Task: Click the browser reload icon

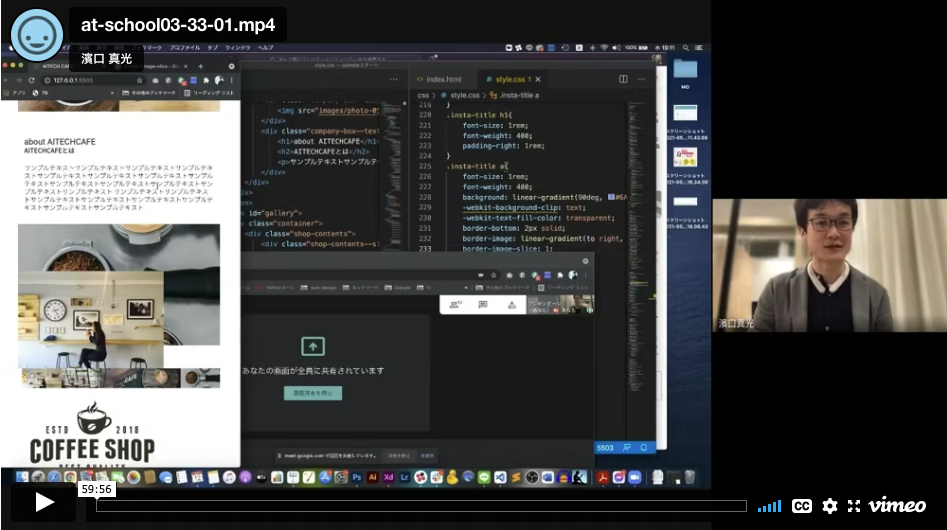Action: (32, 80)
